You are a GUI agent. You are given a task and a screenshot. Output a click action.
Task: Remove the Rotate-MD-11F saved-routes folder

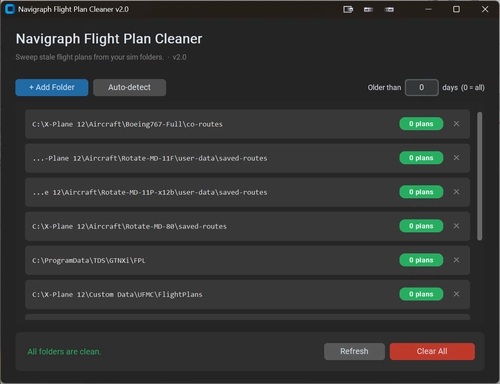(x=456, y=158)
